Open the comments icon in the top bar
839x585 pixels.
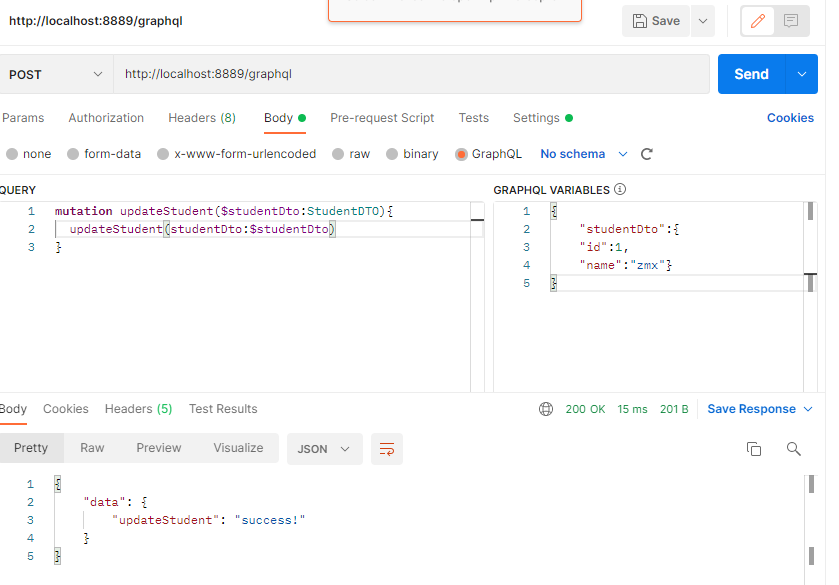click(791, 21)
